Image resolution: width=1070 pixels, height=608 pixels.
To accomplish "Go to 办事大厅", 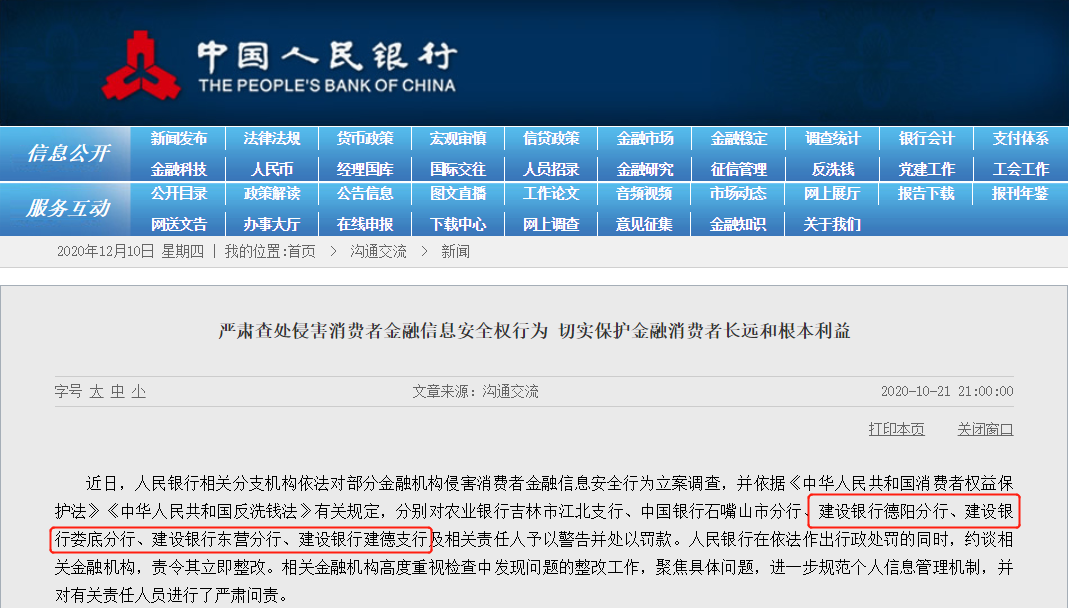I will coord(272,225).
